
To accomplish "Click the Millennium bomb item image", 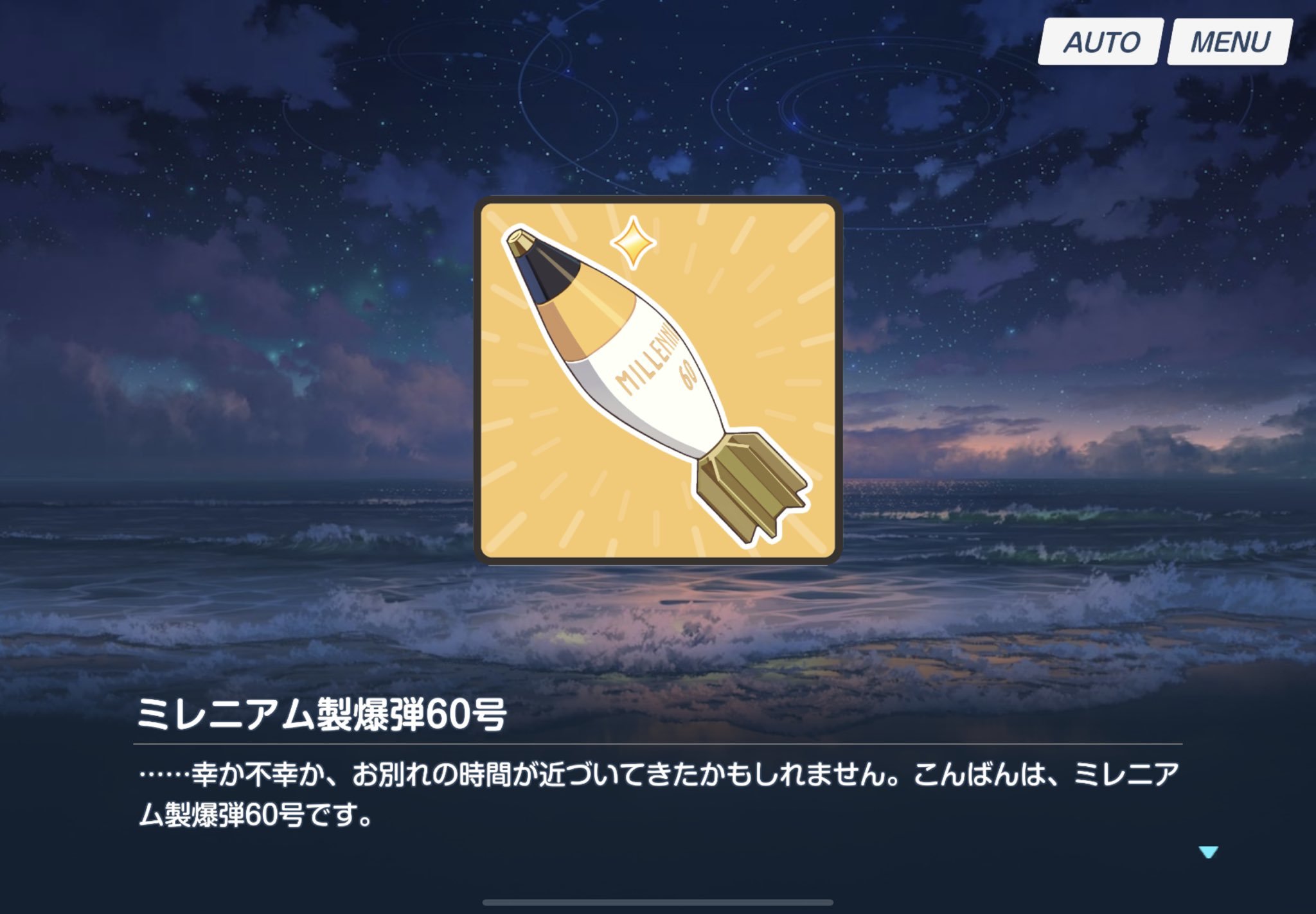I will (658, 380).
